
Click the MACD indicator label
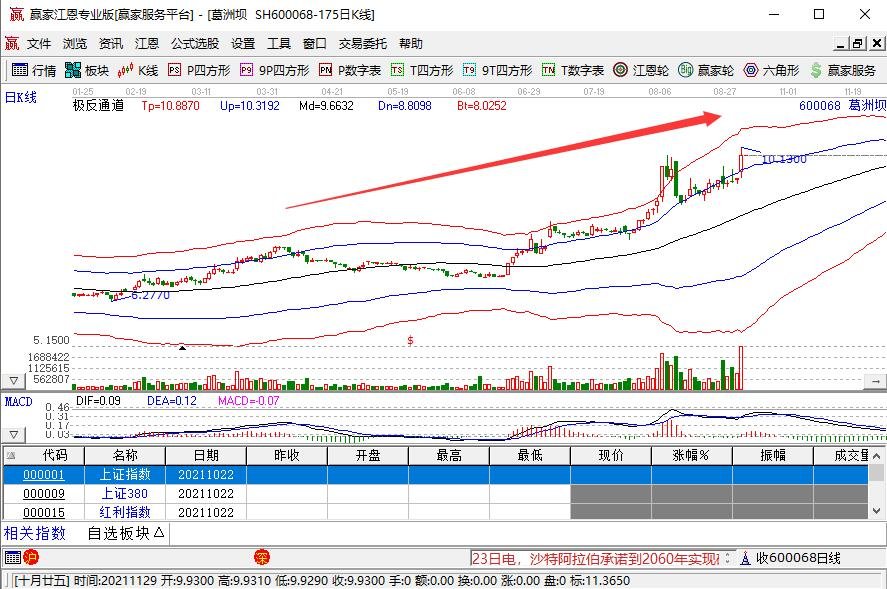[x=19, y=402]
